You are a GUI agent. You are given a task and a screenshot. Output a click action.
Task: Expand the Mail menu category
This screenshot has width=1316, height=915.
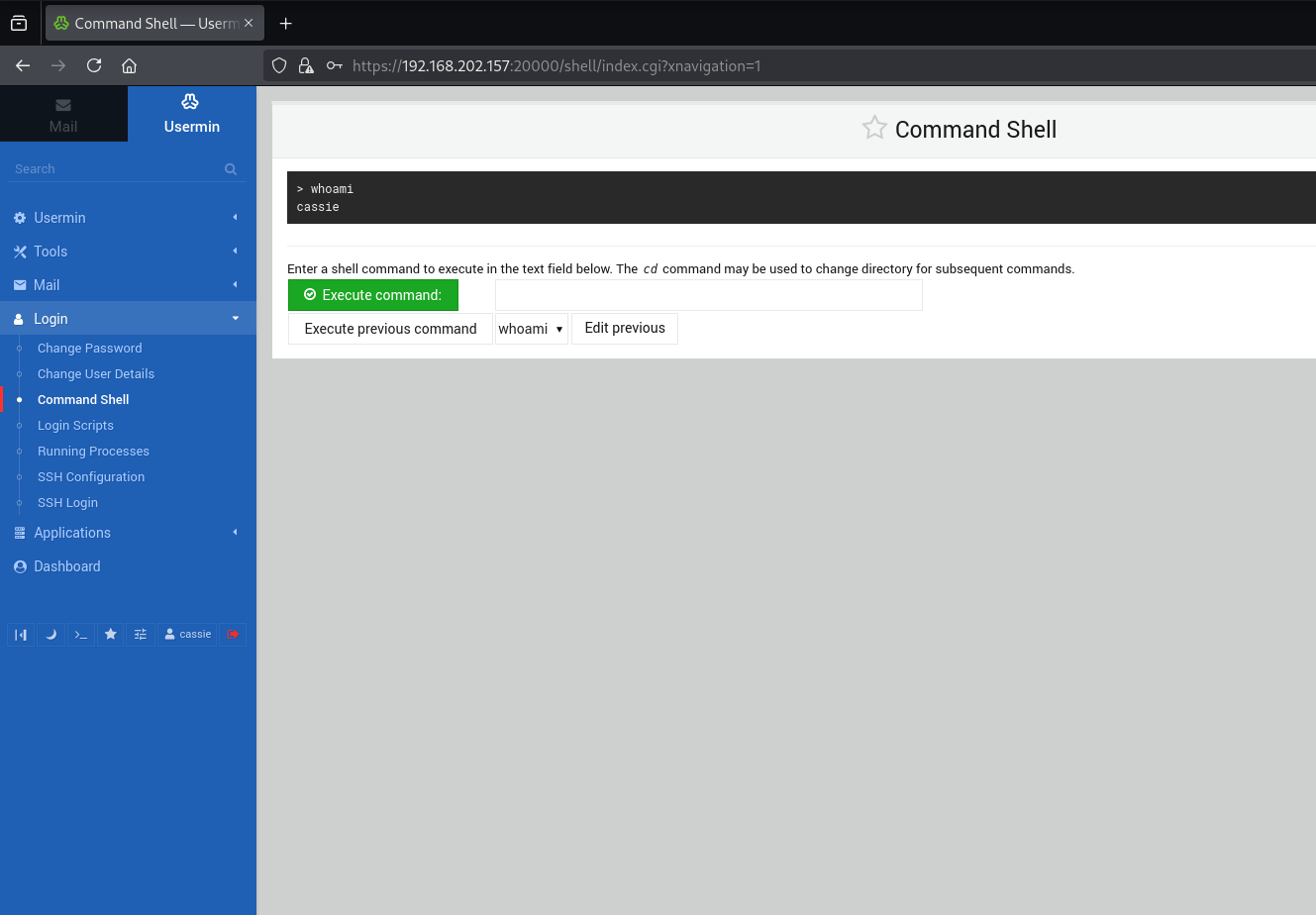click(128, 285)
